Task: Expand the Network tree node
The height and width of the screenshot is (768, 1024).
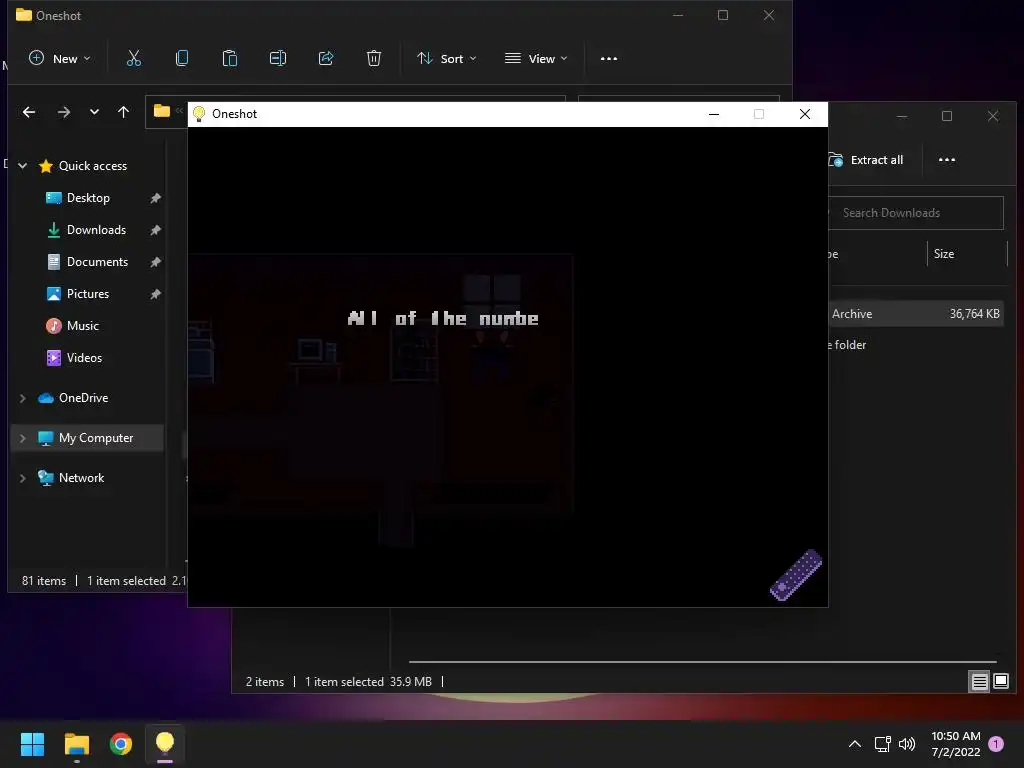Action: [x=23, y=478]
